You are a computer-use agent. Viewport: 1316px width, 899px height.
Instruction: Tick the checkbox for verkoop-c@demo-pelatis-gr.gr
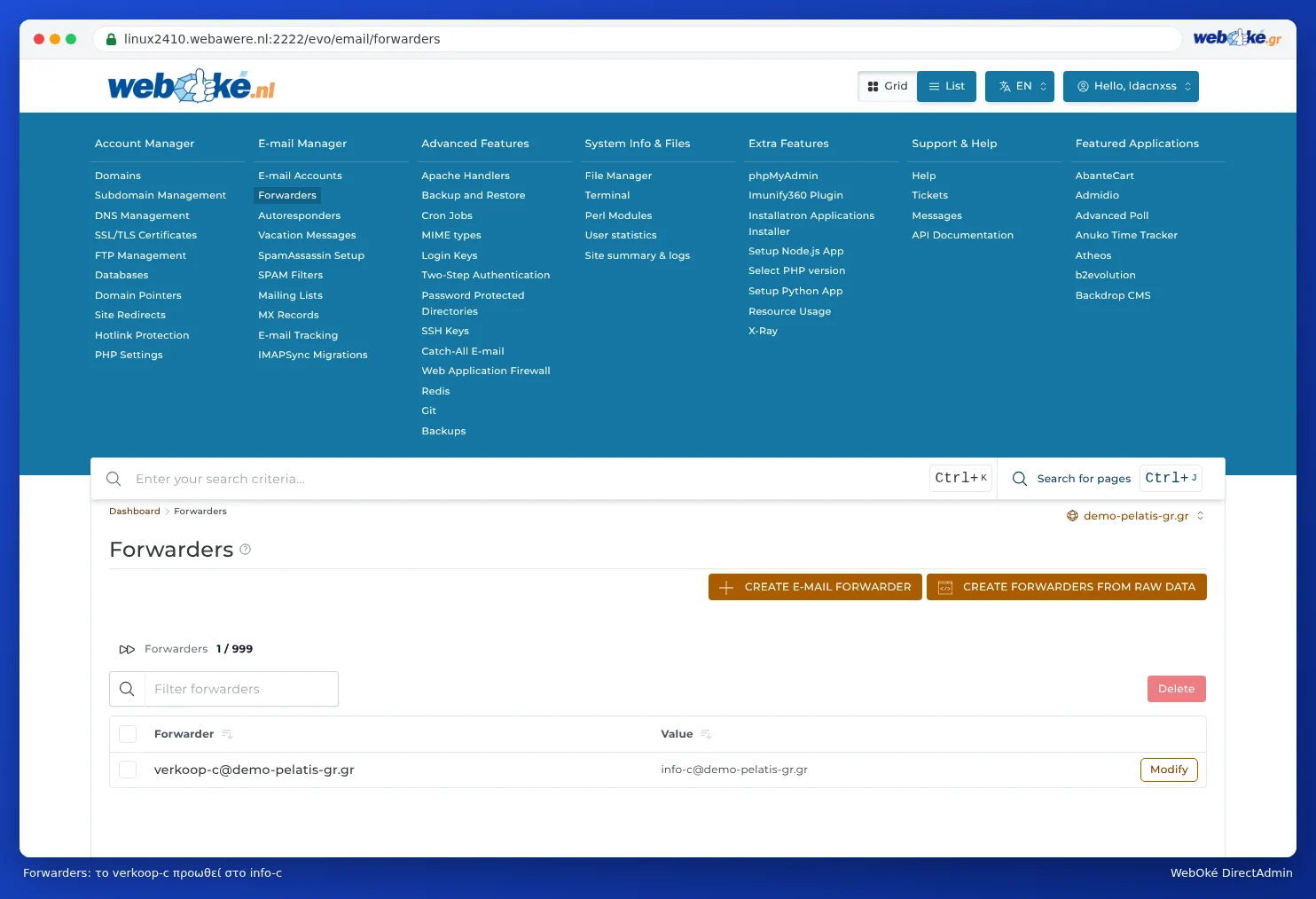(128, 770)
